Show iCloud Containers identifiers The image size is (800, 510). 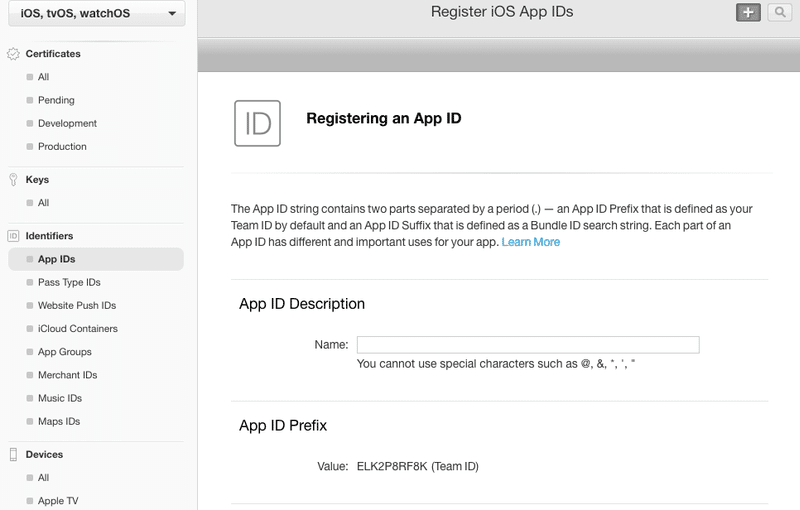tap(78, 329)
